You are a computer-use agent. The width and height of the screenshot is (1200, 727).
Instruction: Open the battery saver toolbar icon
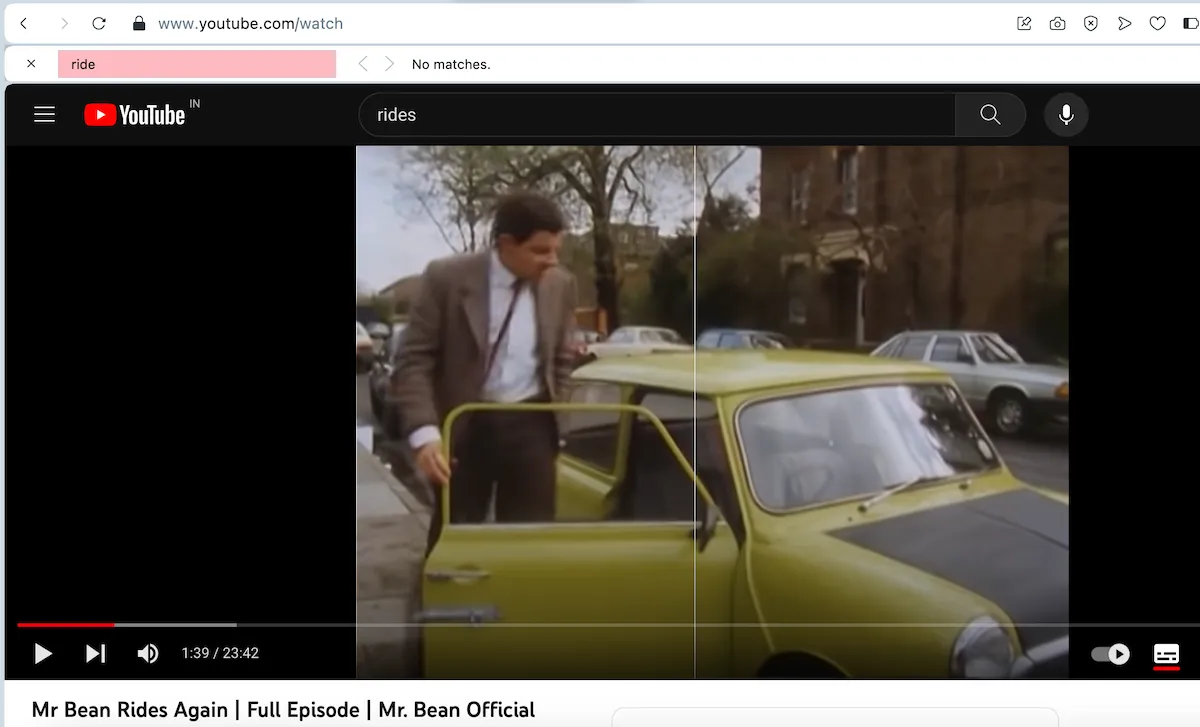[1190, 23]
